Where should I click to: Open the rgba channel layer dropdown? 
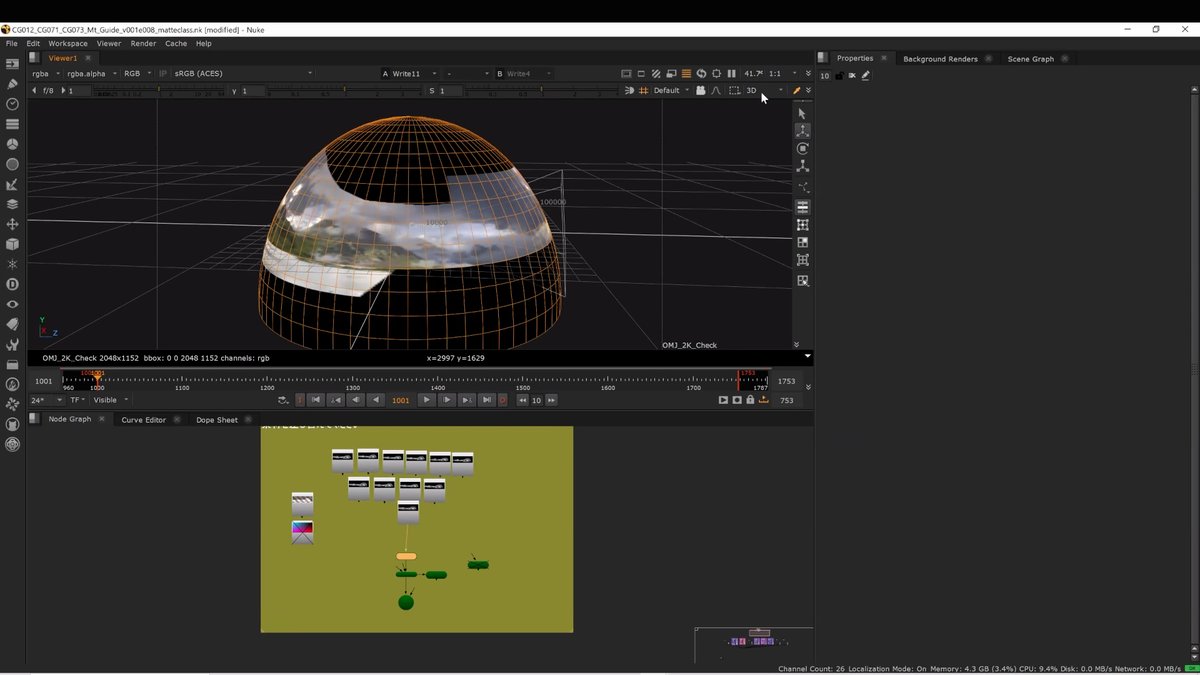pyautogui.click(x=45, y=73)
